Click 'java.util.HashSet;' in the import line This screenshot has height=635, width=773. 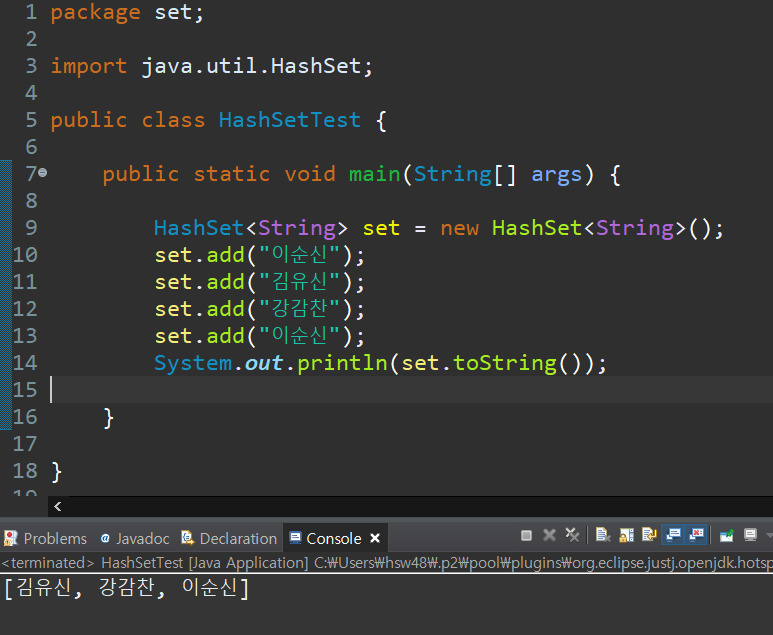click(x=257, y=66)
